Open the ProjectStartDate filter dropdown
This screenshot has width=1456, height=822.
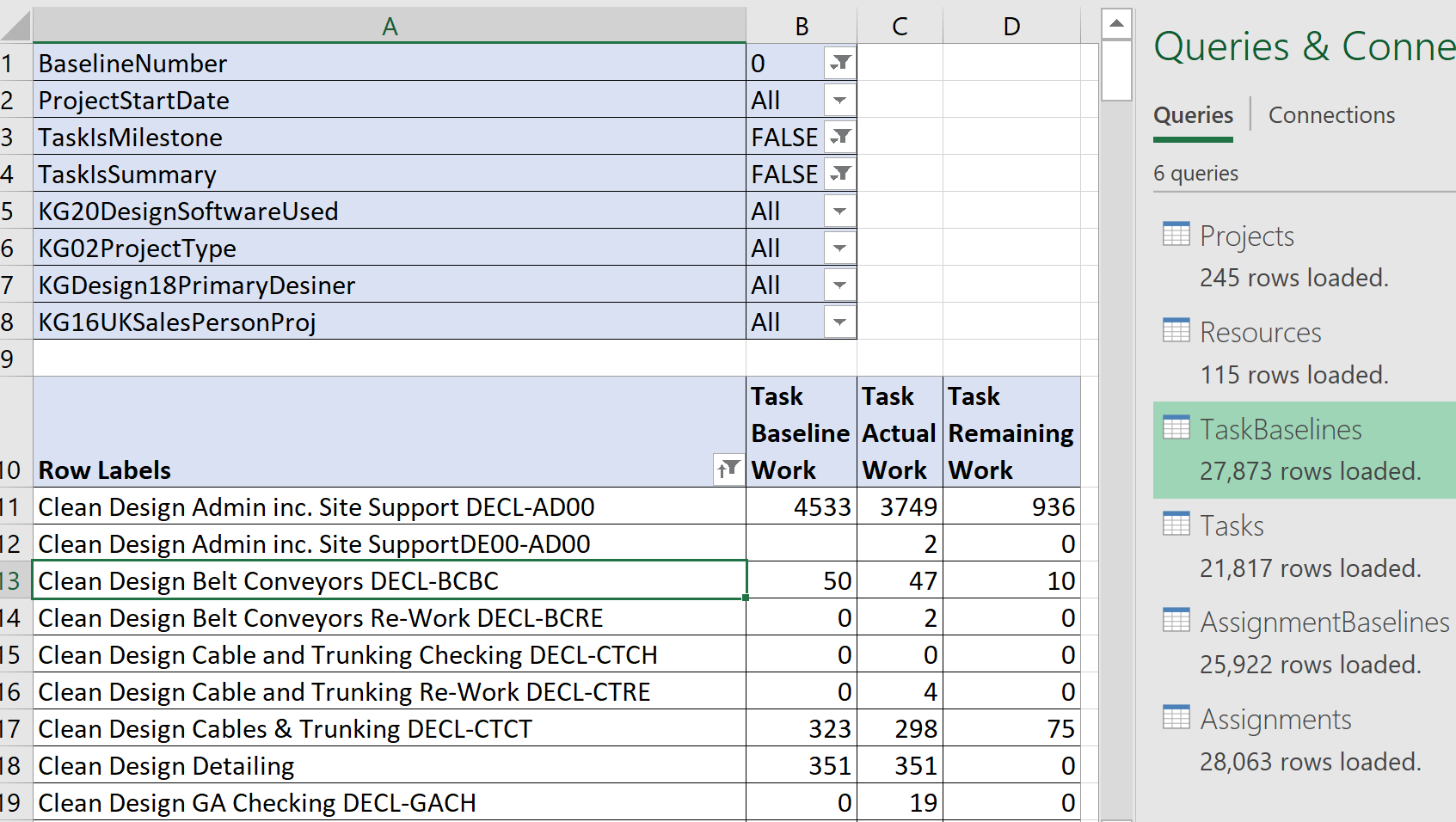839,100
